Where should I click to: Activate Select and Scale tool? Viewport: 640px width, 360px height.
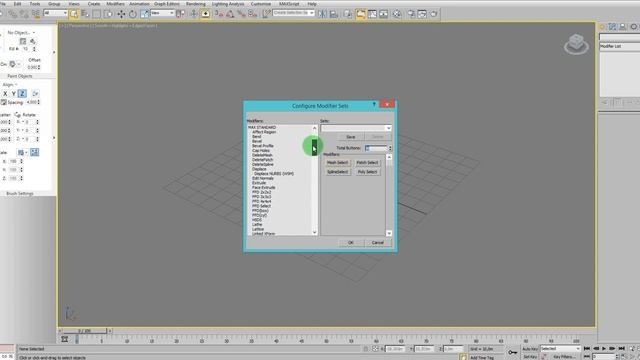(x=144, y=14)
